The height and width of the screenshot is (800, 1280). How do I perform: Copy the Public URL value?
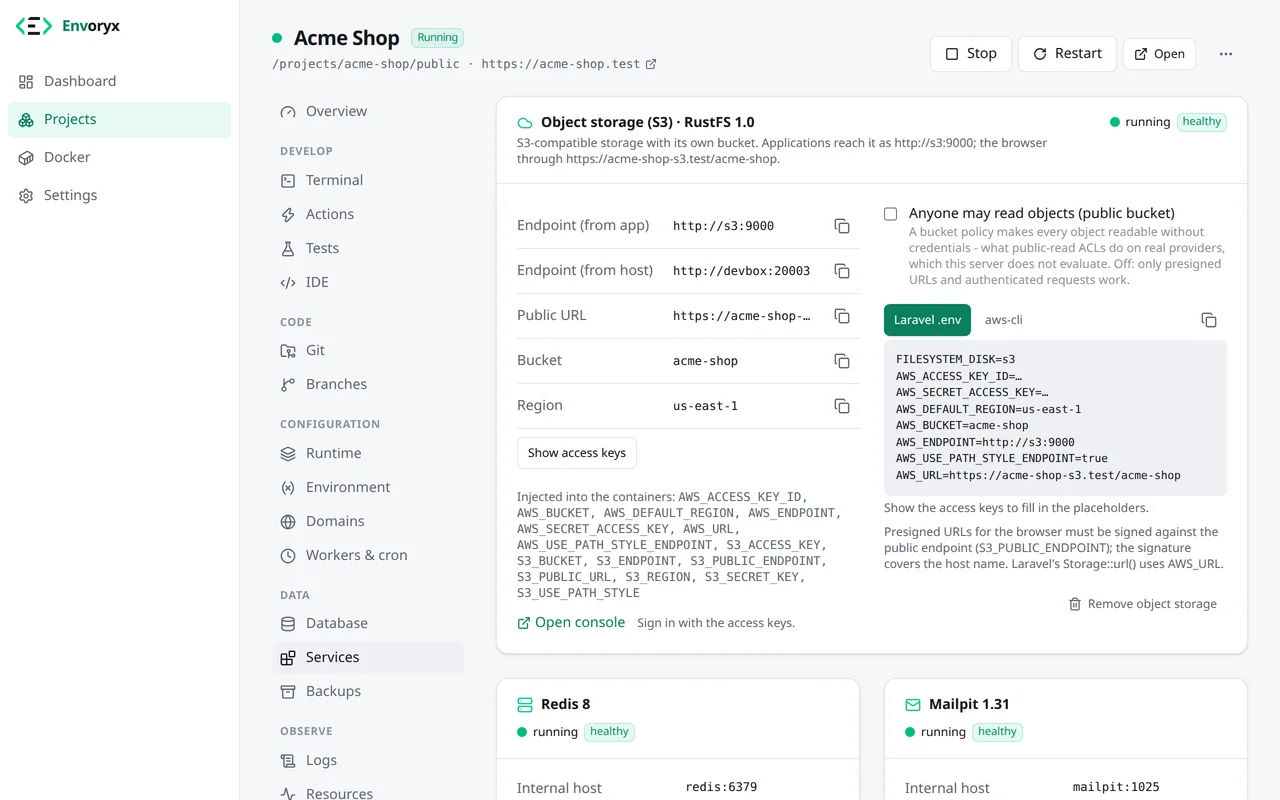[842, 316]
